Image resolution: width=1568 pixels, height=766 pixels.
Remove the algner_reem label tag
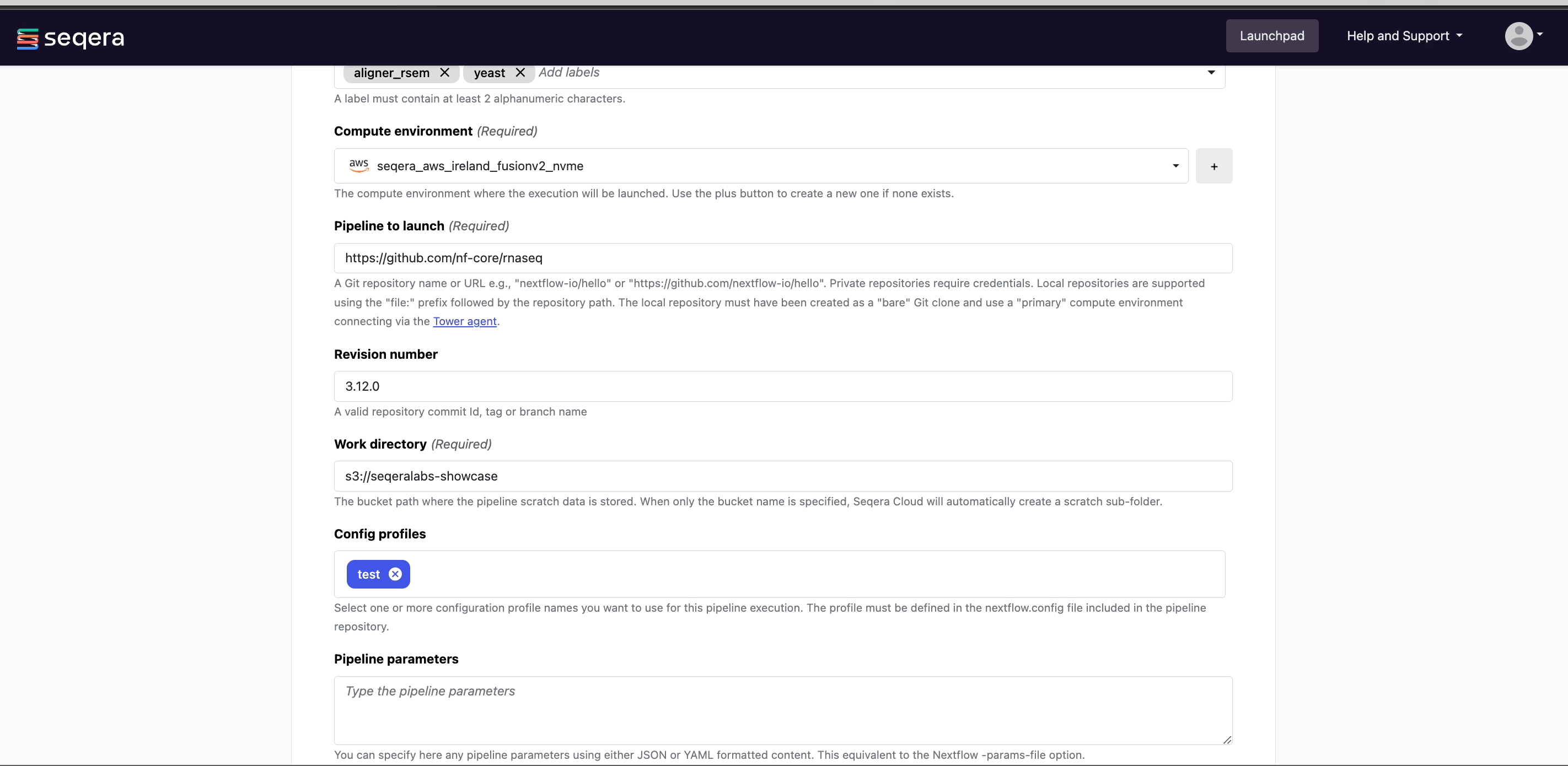[445, 72]
